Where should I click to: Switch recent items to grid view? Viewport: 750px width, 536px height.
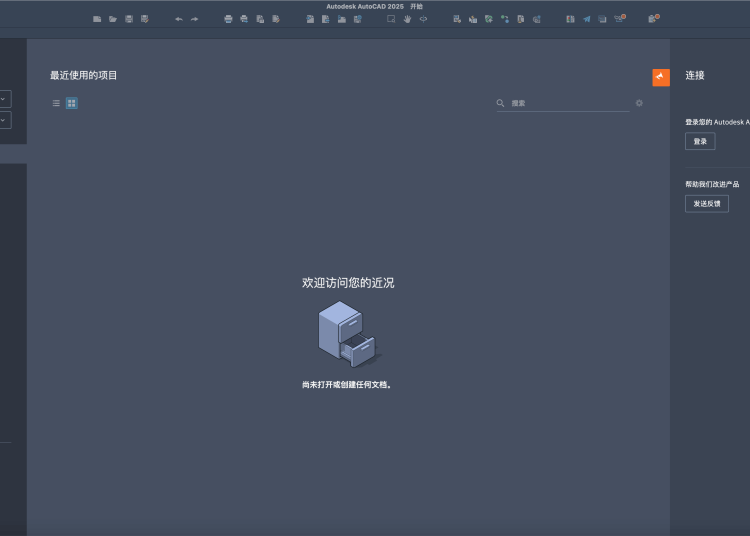[72, 103]
